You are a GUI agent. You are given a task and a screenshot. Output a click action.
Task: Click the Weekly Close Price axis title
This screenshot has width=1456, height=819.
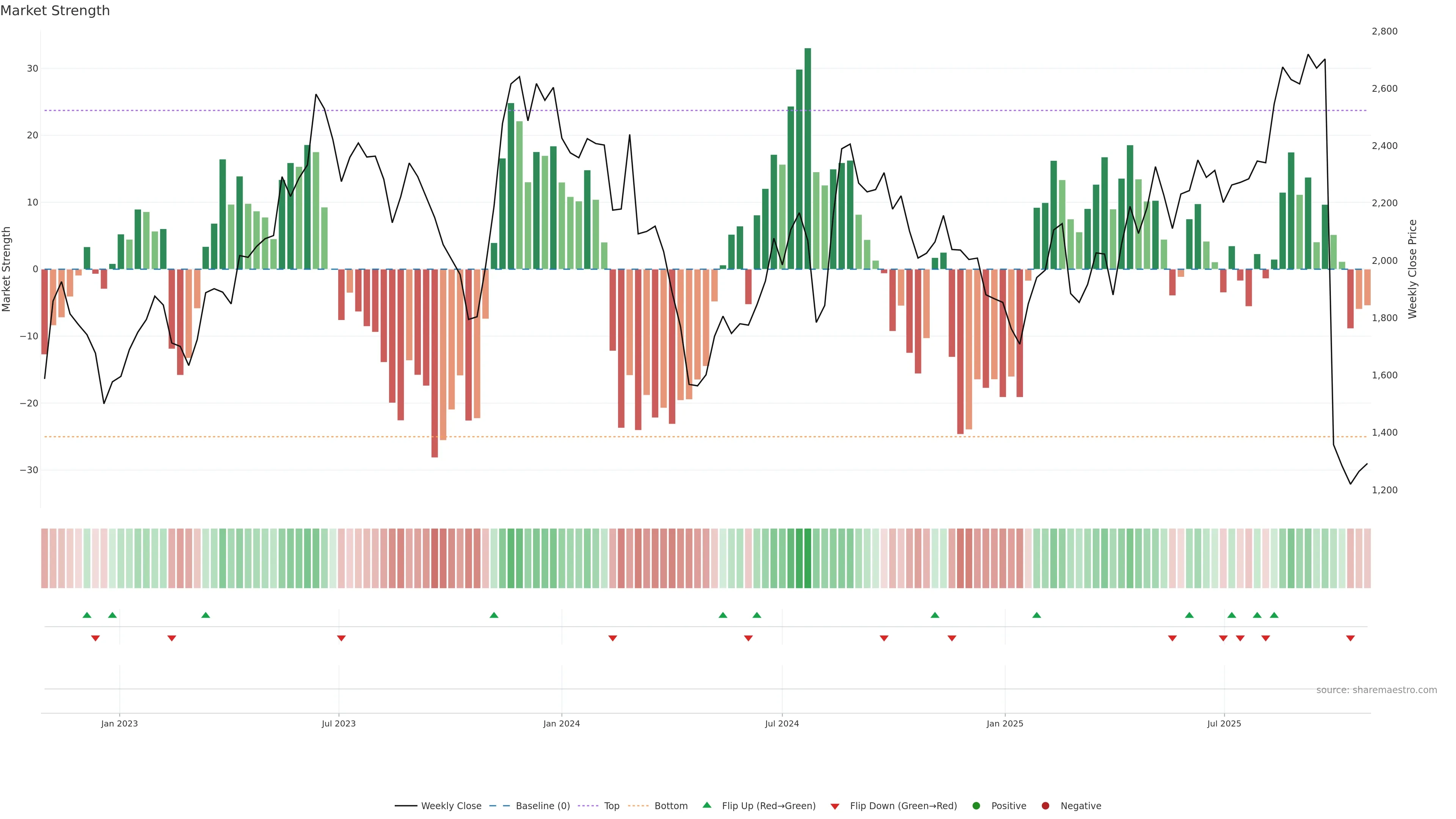click(1412, 269)
